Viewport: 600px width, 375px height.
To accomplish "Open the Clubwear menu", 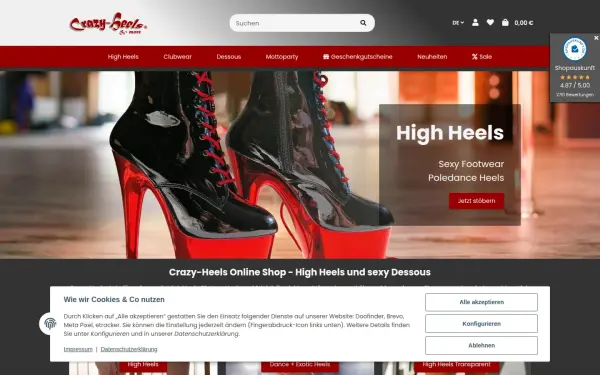I will coord(177,57).
